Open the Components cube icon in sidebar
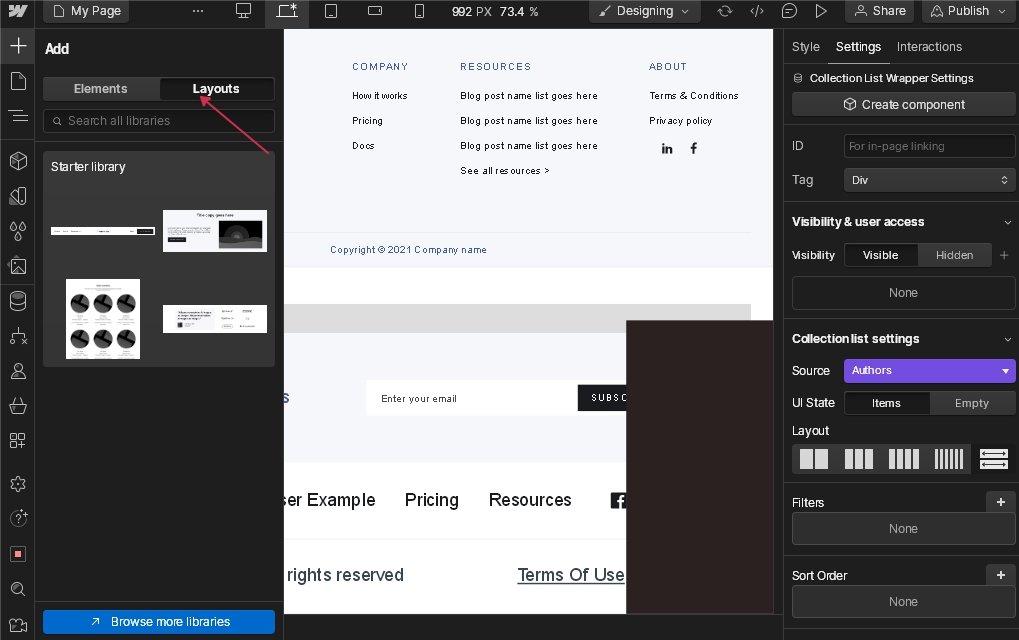 (17, 161)
